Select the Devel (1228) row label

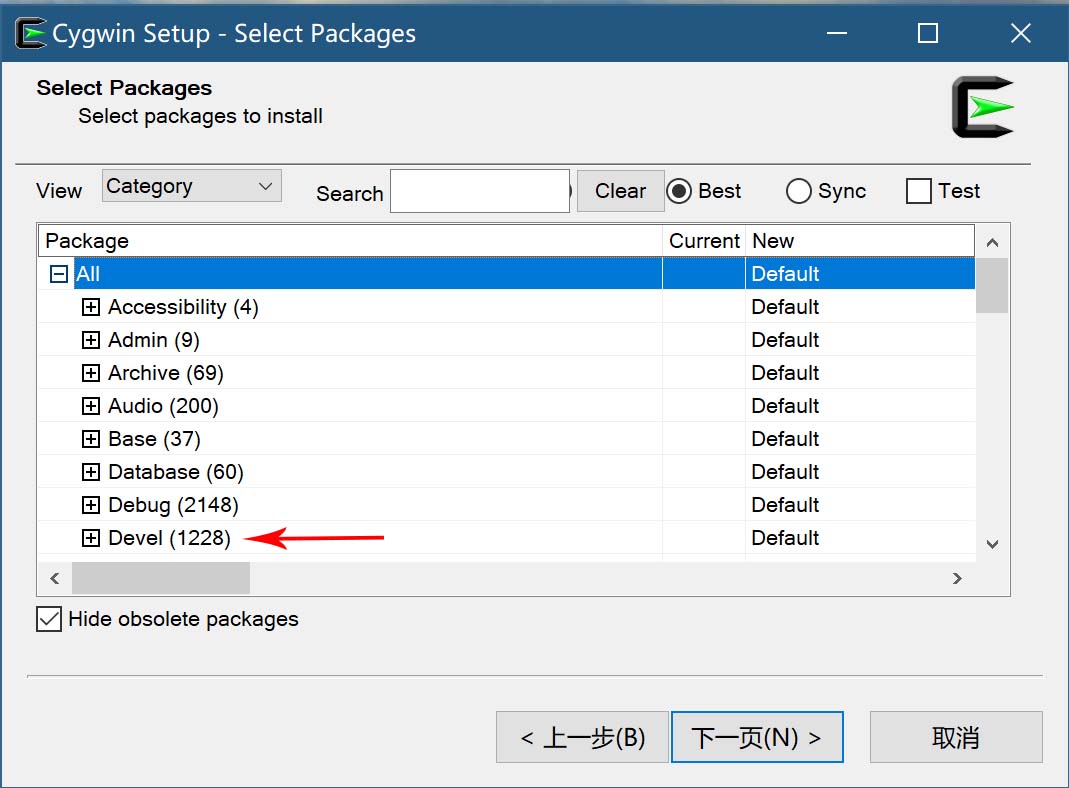(x=170, y=538)
